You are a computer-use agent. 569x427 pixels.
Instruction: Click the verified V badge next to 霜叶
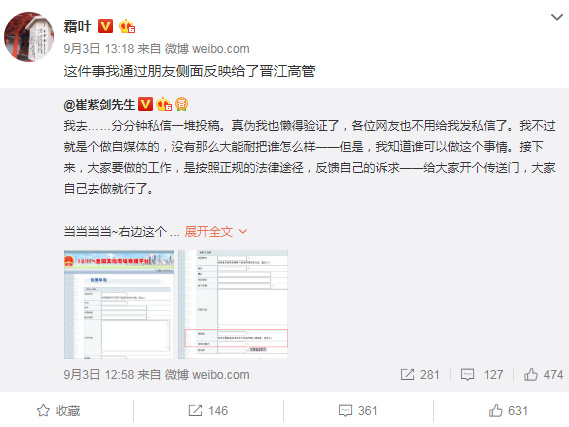click(x=105, y=26)
